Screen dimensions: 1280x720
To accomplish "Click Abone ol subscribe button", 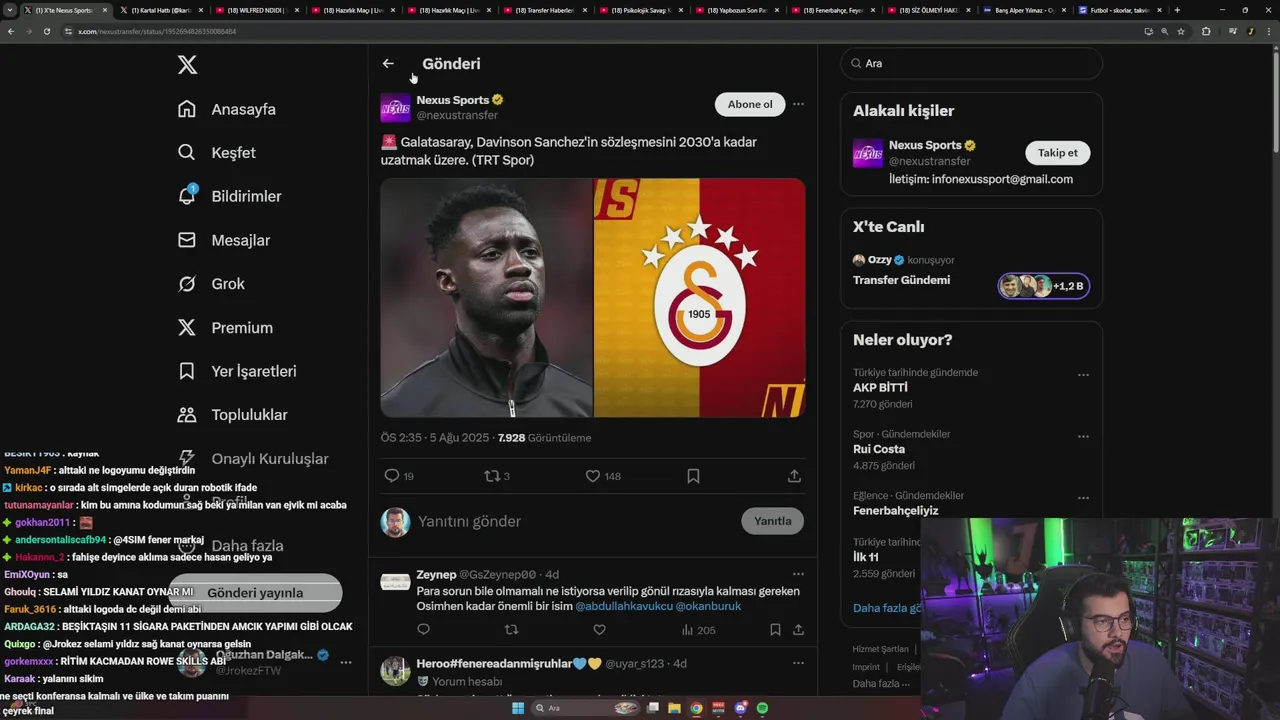I will [x=750, y=104].
